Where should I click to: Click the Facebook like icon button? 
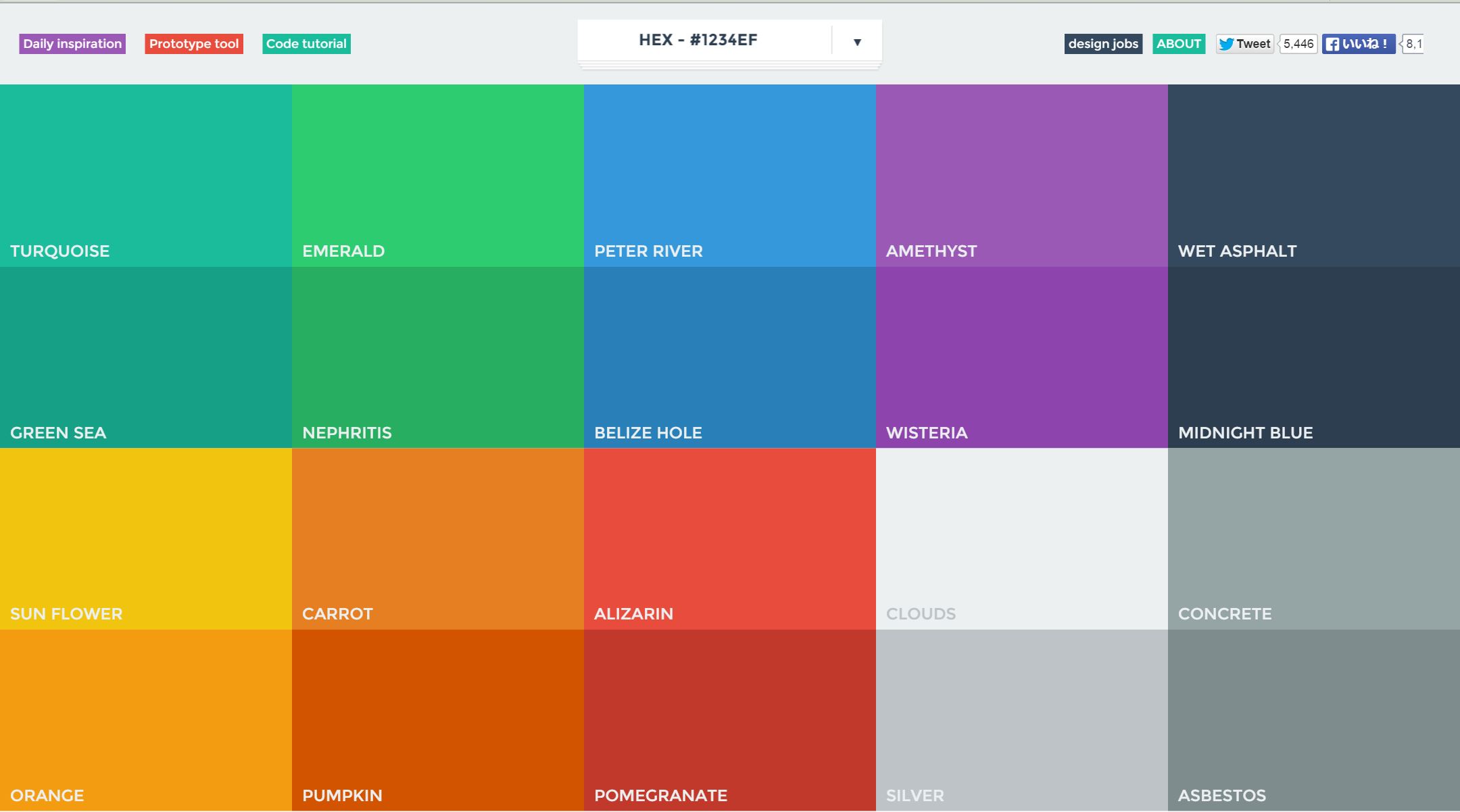[x=1358, y=44]
